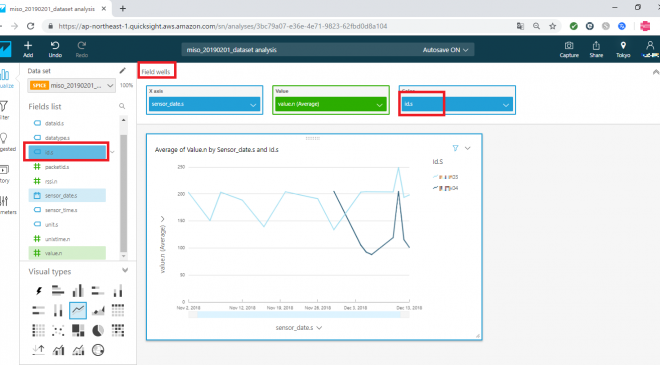Click the Field wells label
The image size is (660, 365).
[156, 72]
